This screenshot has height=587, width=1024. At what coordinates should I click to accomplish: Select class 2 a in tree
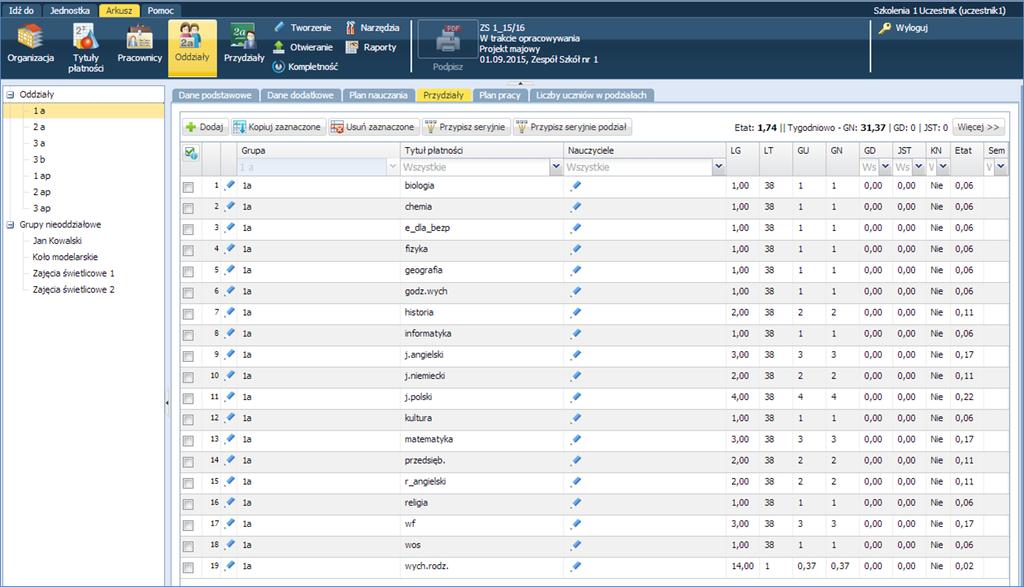coord(39,127)
